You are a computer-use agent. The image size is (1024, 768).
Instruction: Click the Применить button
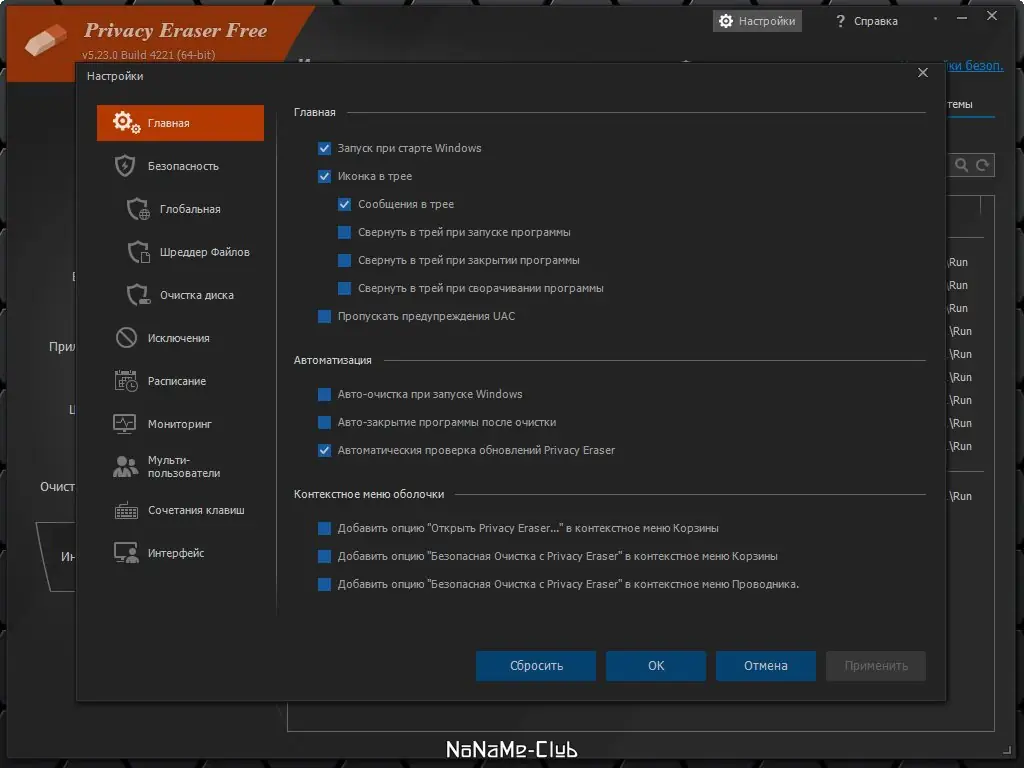click(876, 665)
